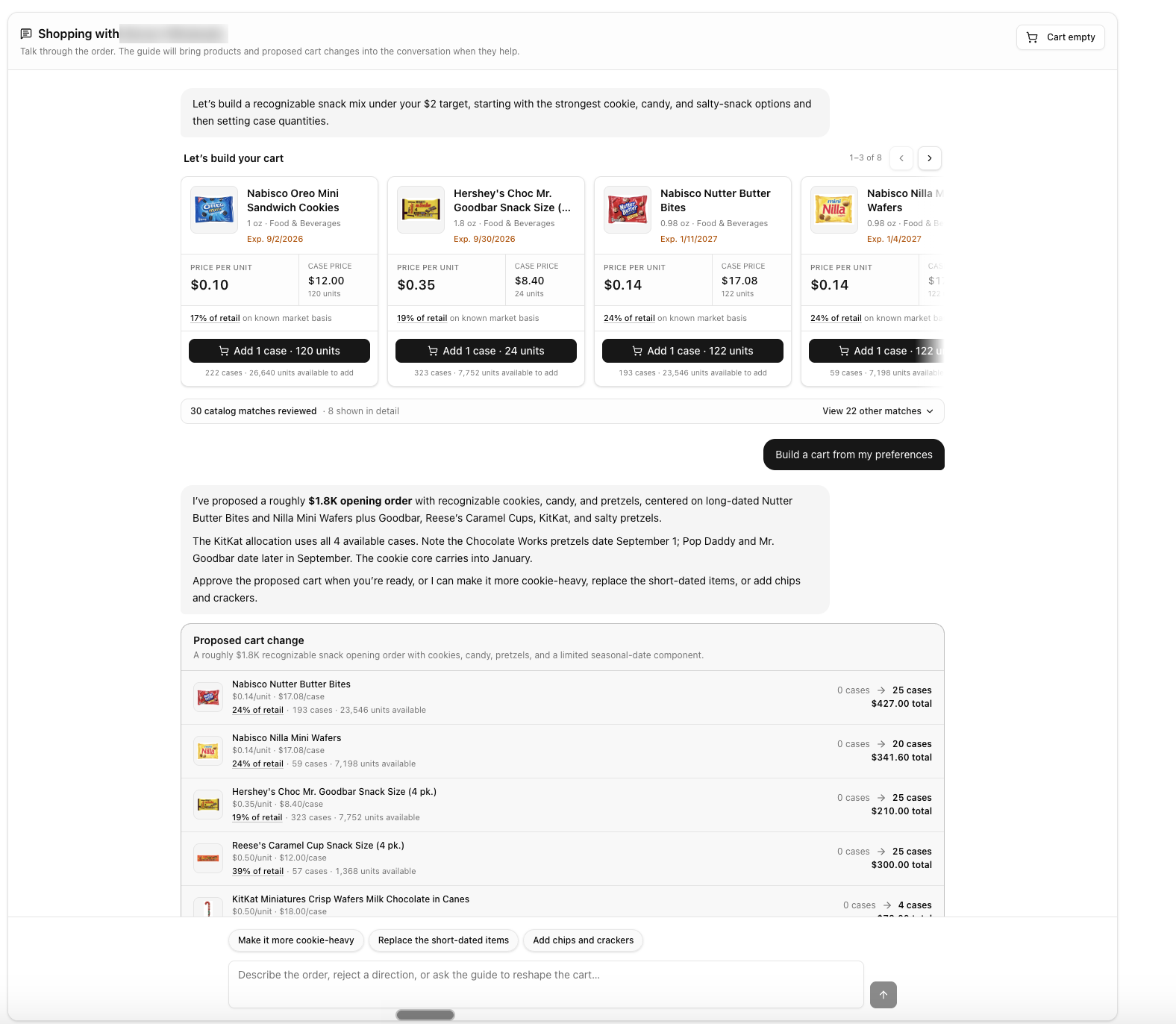Click the $427.00 total for Nutter Butter Bites
The height and width of the screenshot is (1024, 1176).
coord(901,704)
